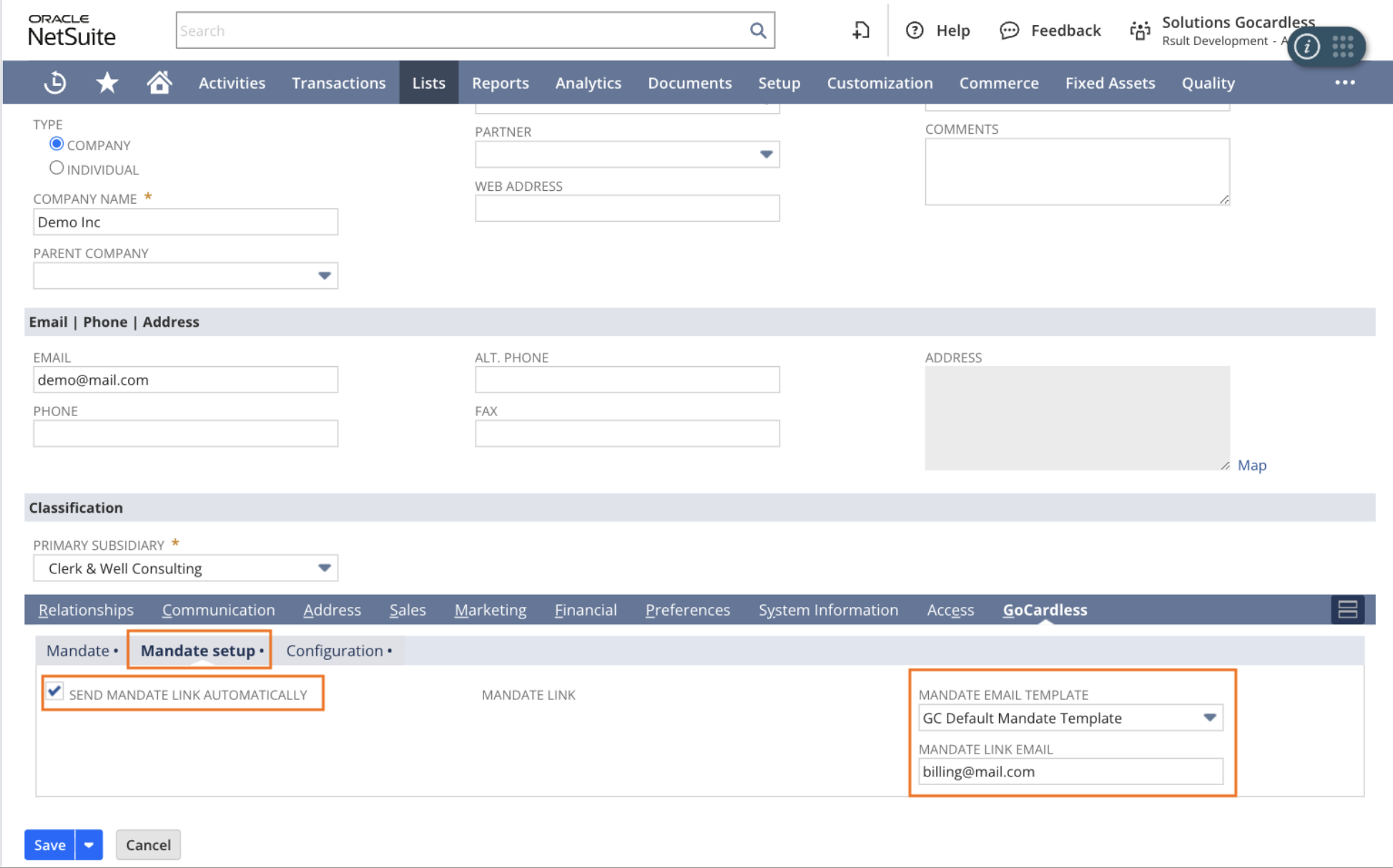
Task: Click the Alt. Phone input field
Action: coord(627,380)
